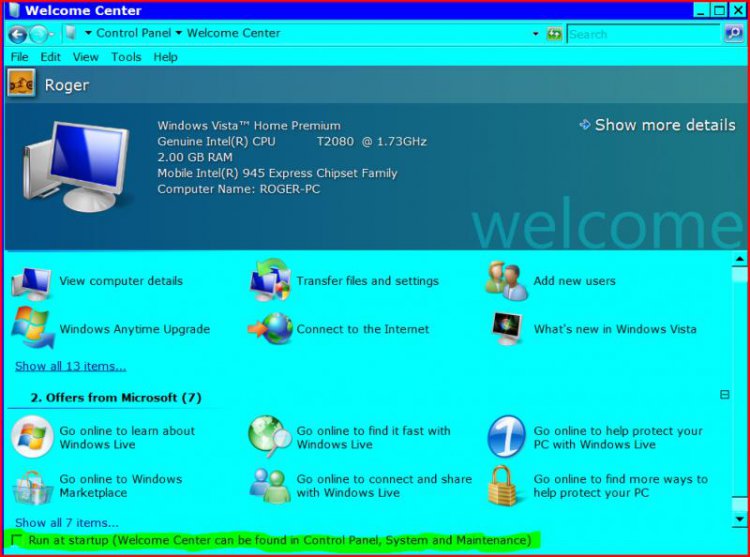
Task: Expand the arrow before Welcome Center breadcrumb
Action: (179, 33)
